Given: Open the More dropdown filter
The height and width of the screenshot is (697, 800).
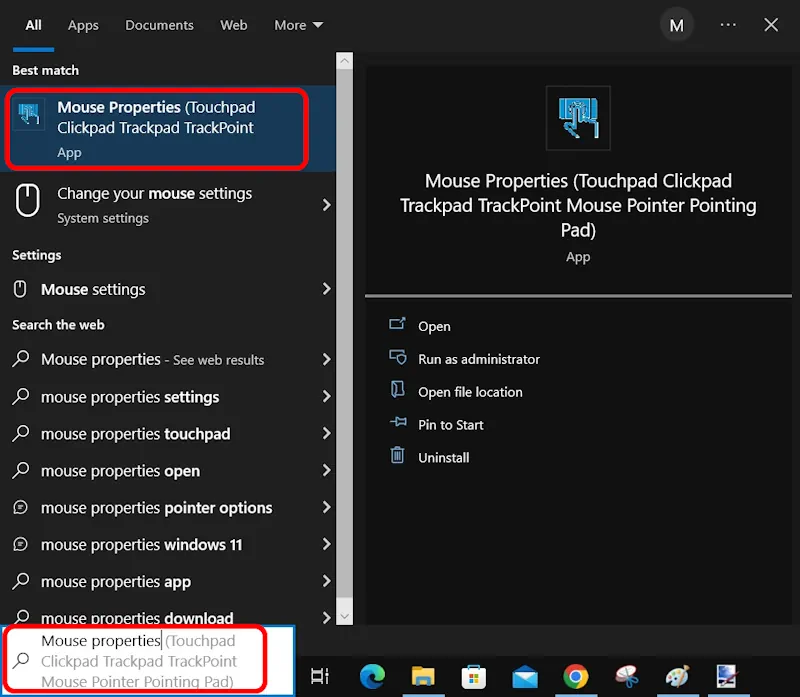Looking at the screenshot, I should coord(298,25).
